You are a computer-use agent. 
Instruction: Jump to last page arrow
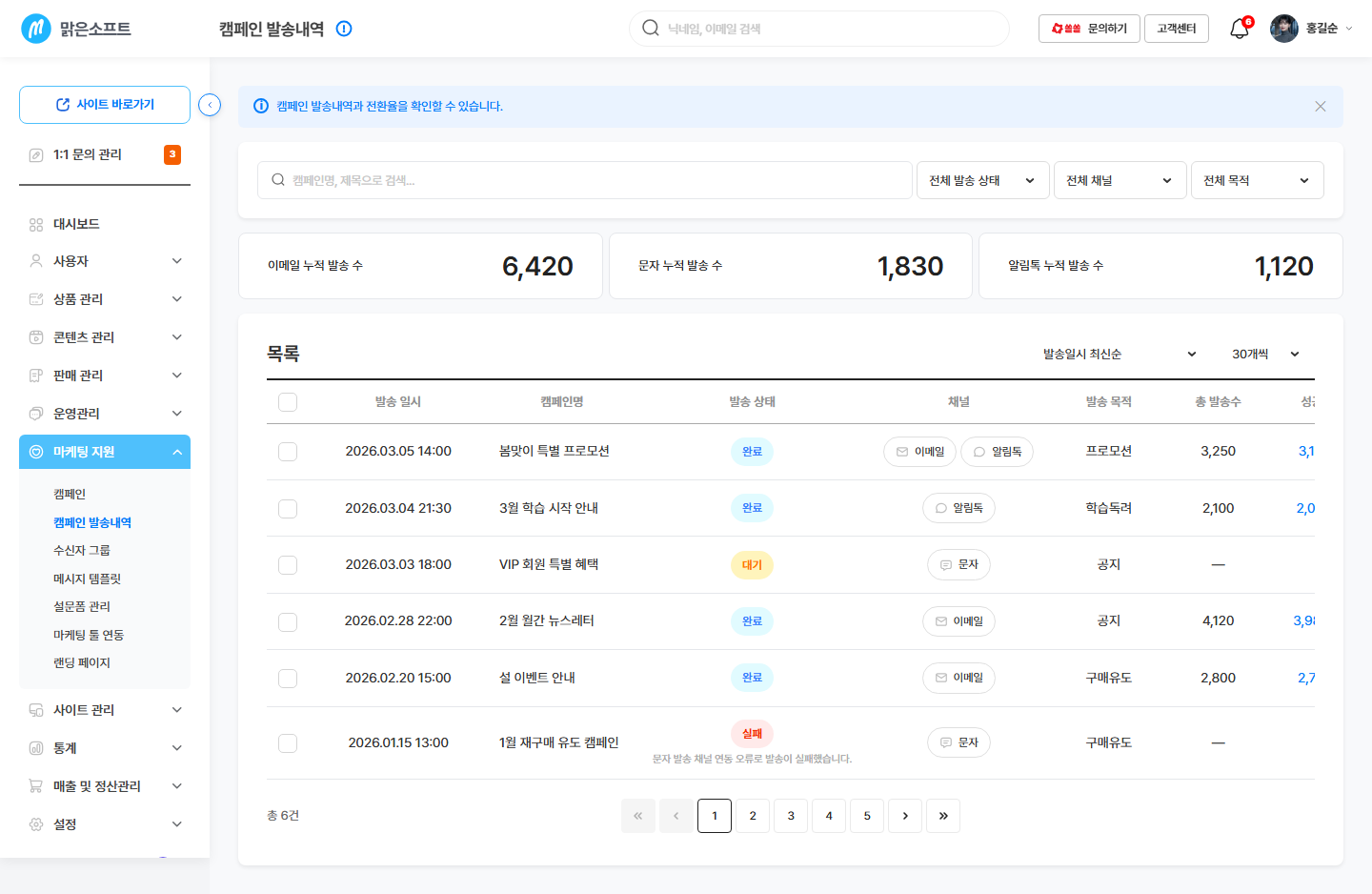(943, 816)
